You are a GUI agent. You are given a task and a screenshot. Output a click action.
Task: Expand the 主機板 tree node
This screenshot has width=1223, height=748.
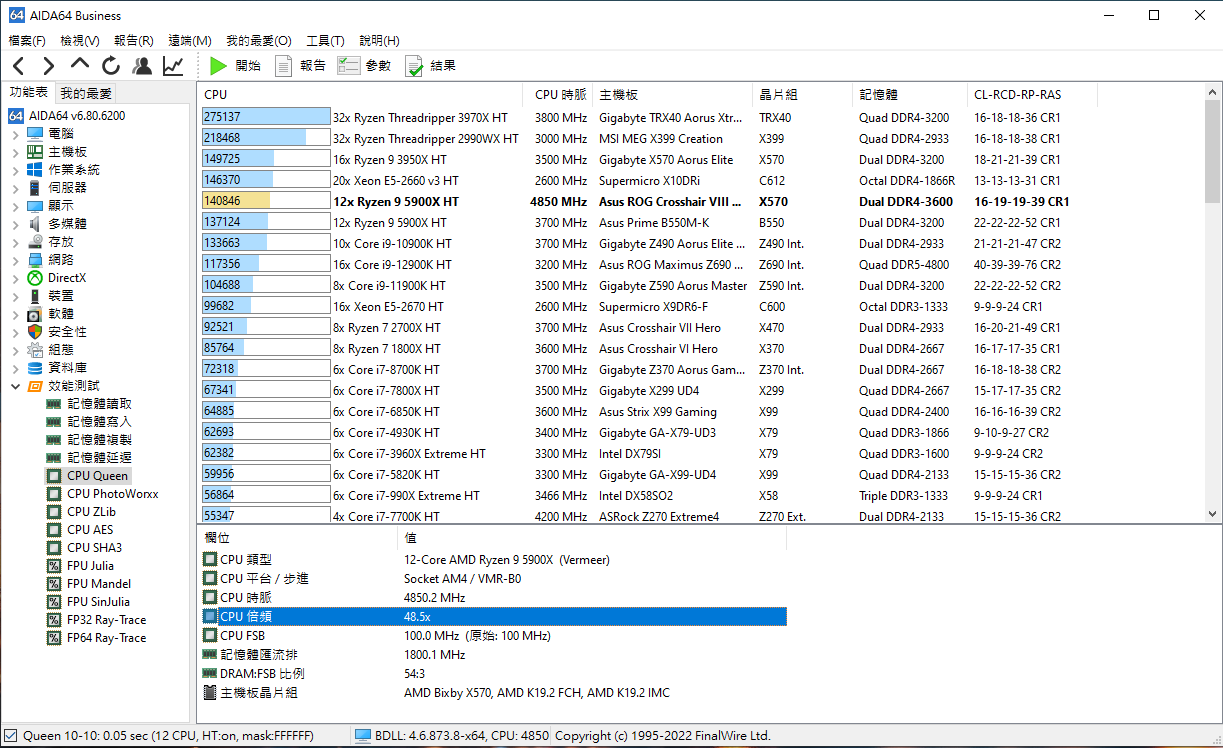[x=16, y=152]
